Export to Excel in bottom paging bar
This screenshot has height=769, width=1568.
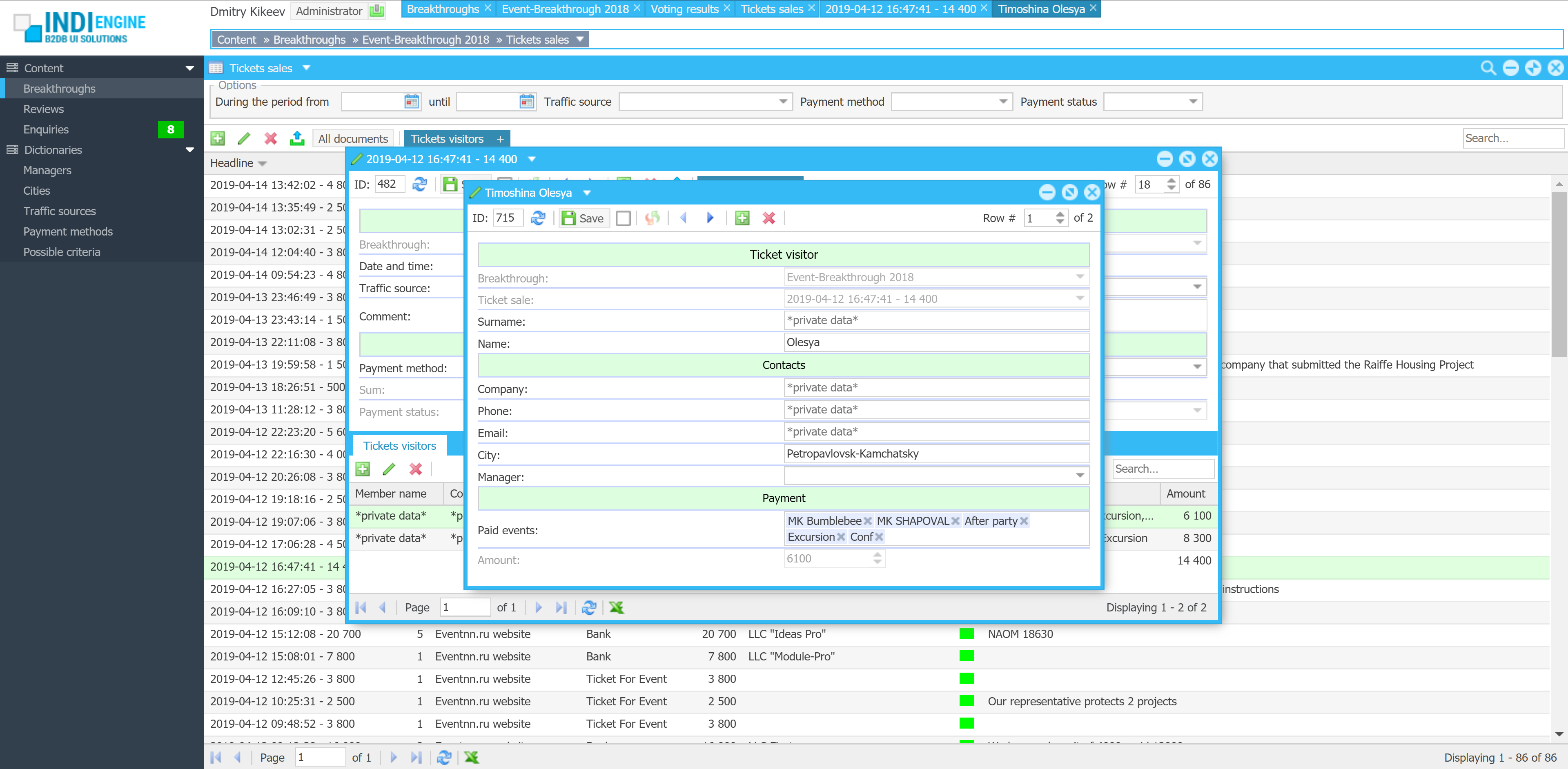(x=472, y=757)
